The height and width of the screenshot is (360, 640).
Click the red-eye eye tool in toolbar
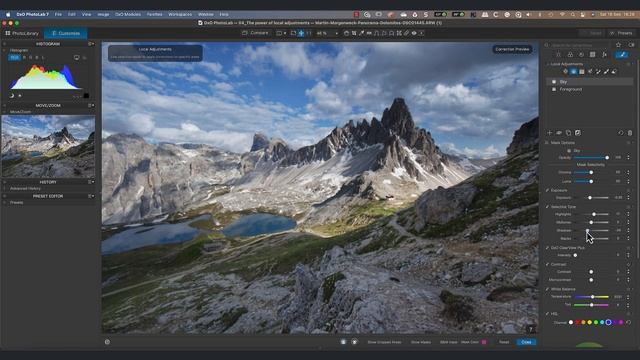[414, 33]
